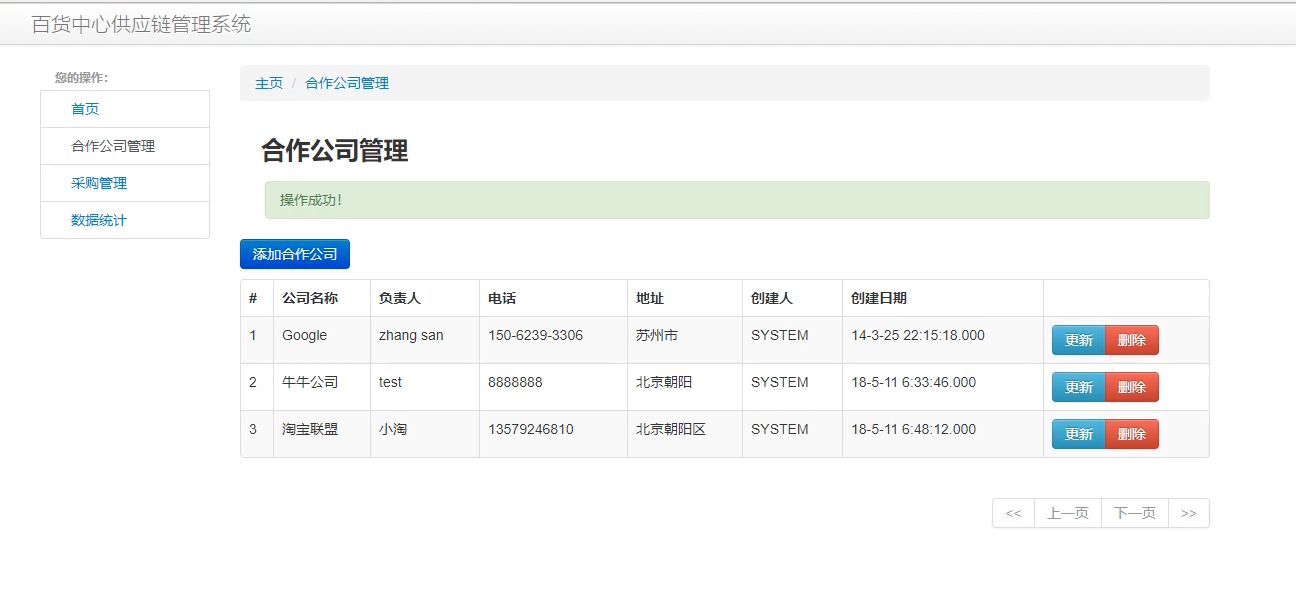
Task: Click the phone number 13579246810
Action: pyautogui.click(x=531, y=429)
